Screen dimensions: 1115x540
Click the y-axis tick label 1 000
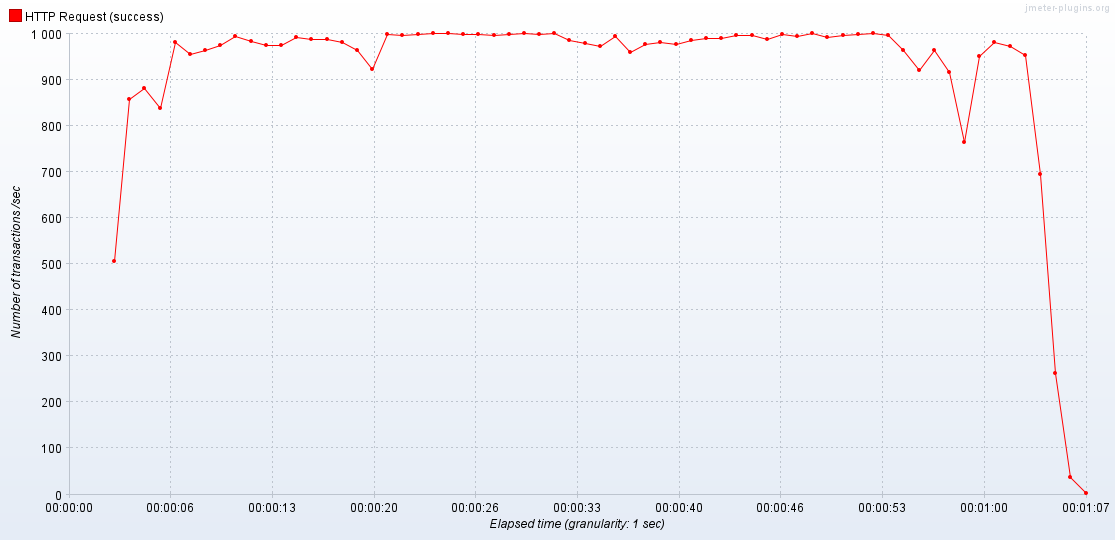(47, 34)
